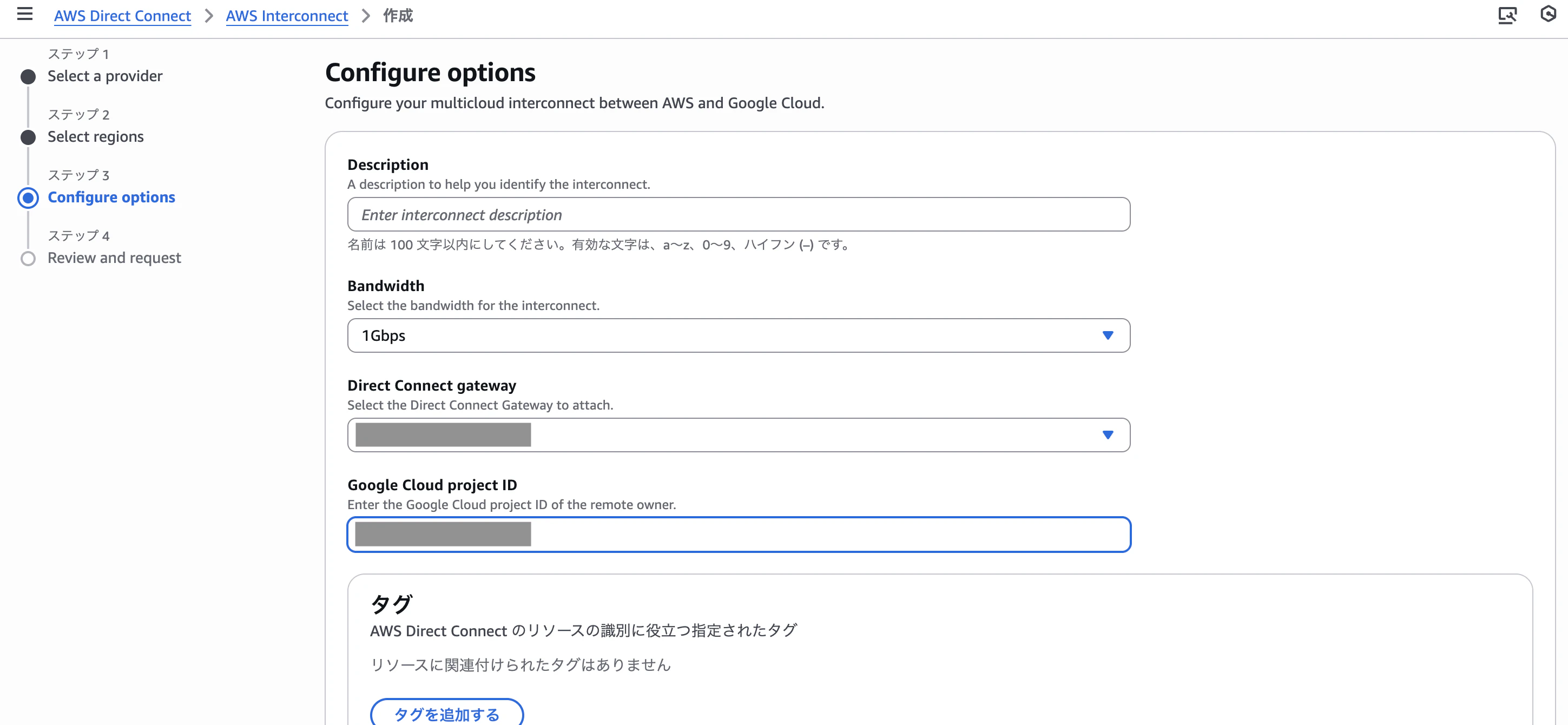Click the Configure options step indicator circle

[x=28, y=198]
